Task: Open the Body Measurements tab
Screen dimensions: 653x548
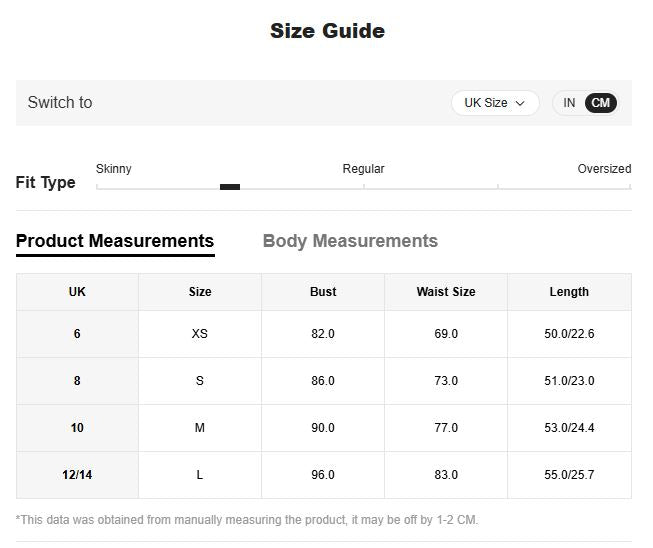Action: point(350,241)
